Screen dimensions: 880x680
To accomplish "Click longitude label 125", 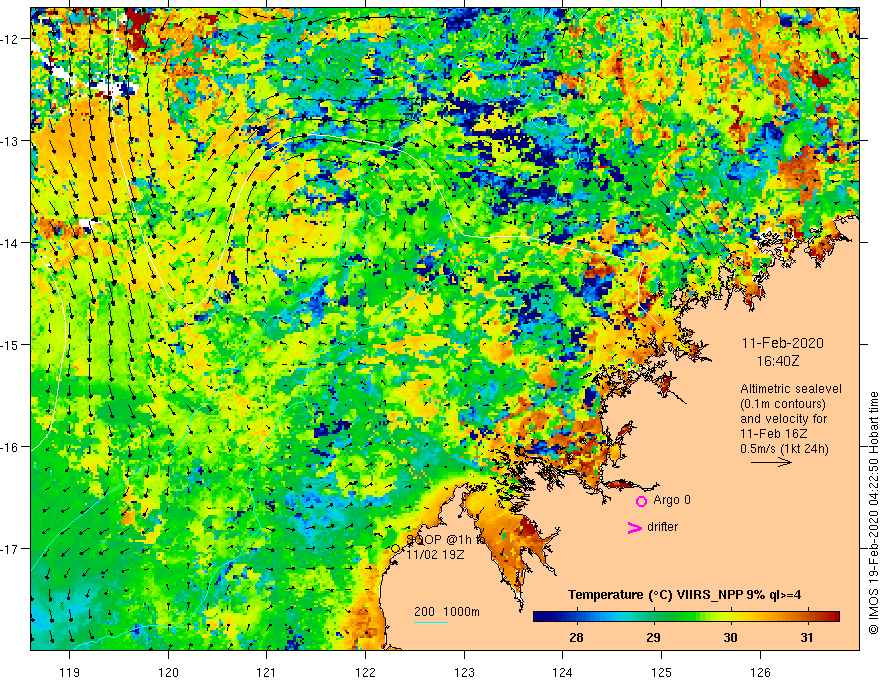I will tap(662, 672).
